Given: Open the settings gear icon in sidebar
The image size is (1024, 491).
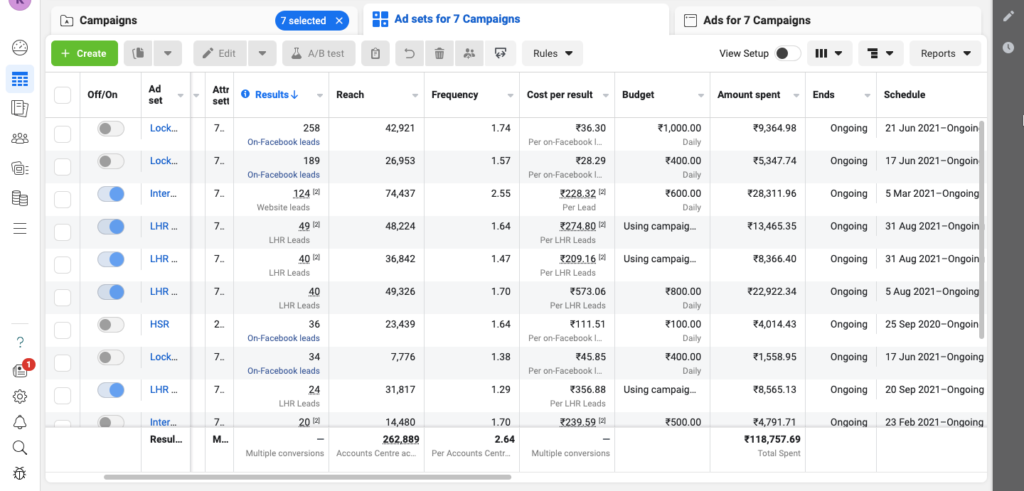Looking at the screenshot, I should coord(20,396).
